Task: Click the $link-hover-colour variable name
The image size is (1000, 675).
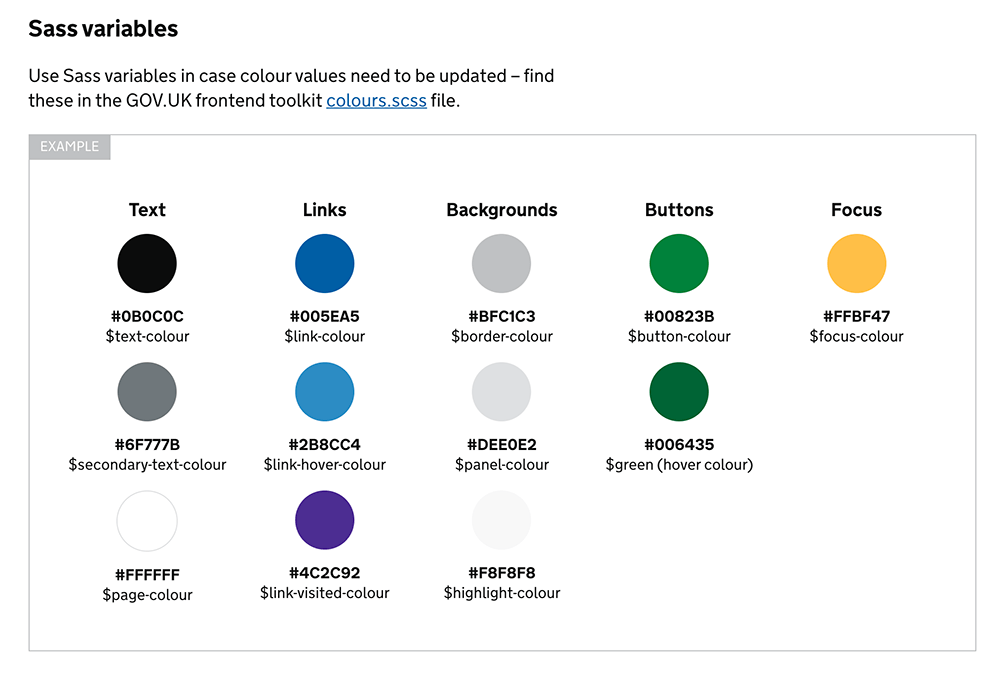Action: [325, 465]
